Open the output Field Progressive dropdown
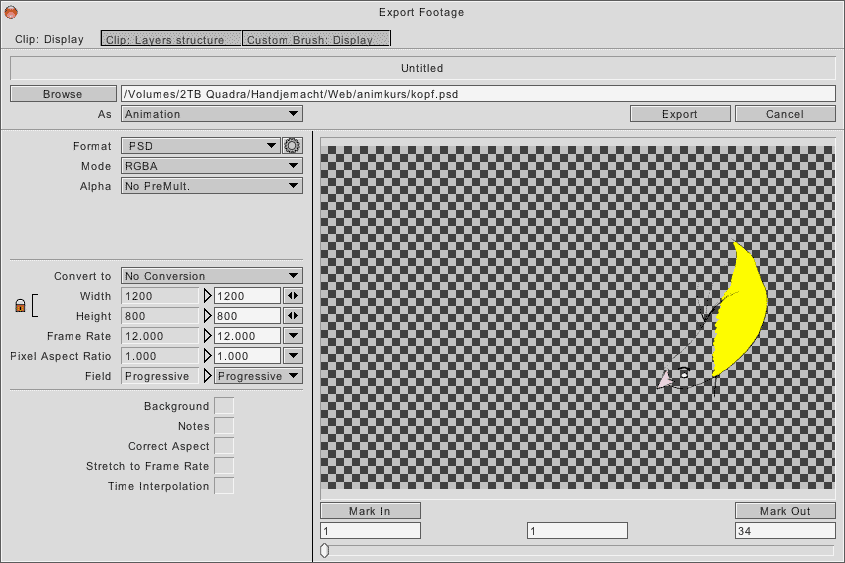The height and width of the screenshot is (563, 845). [x=259, y=376]
